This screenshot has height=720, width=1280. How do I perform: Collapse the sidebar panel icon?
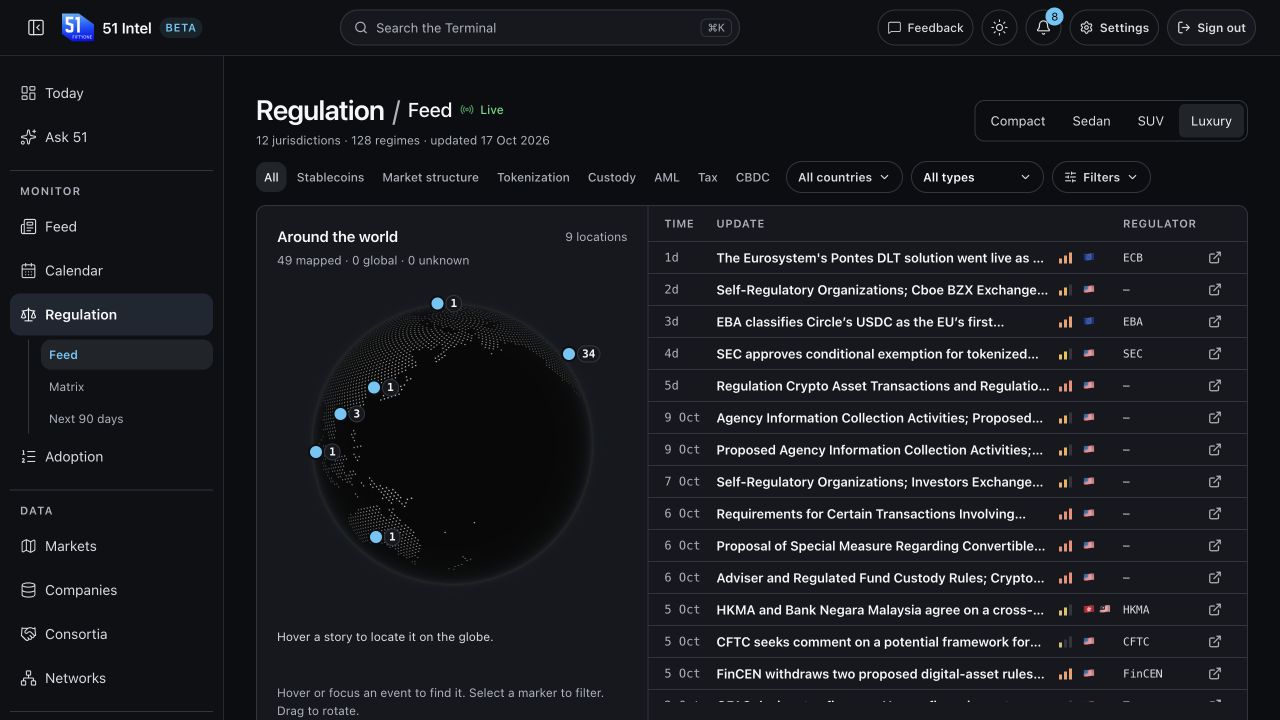[36, 28]
